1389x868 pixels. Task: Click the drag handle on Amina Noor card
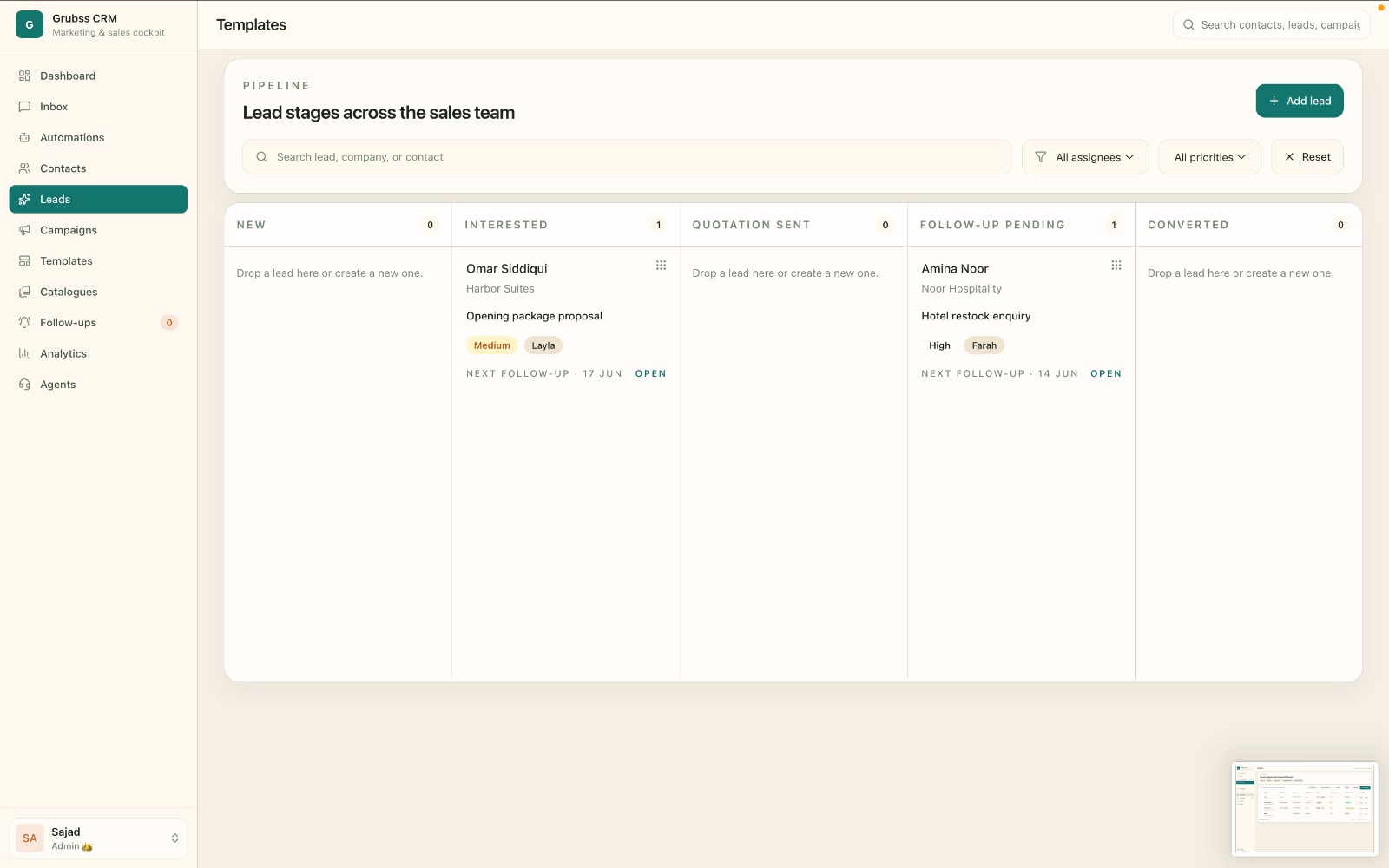(x=1116, y=266)
